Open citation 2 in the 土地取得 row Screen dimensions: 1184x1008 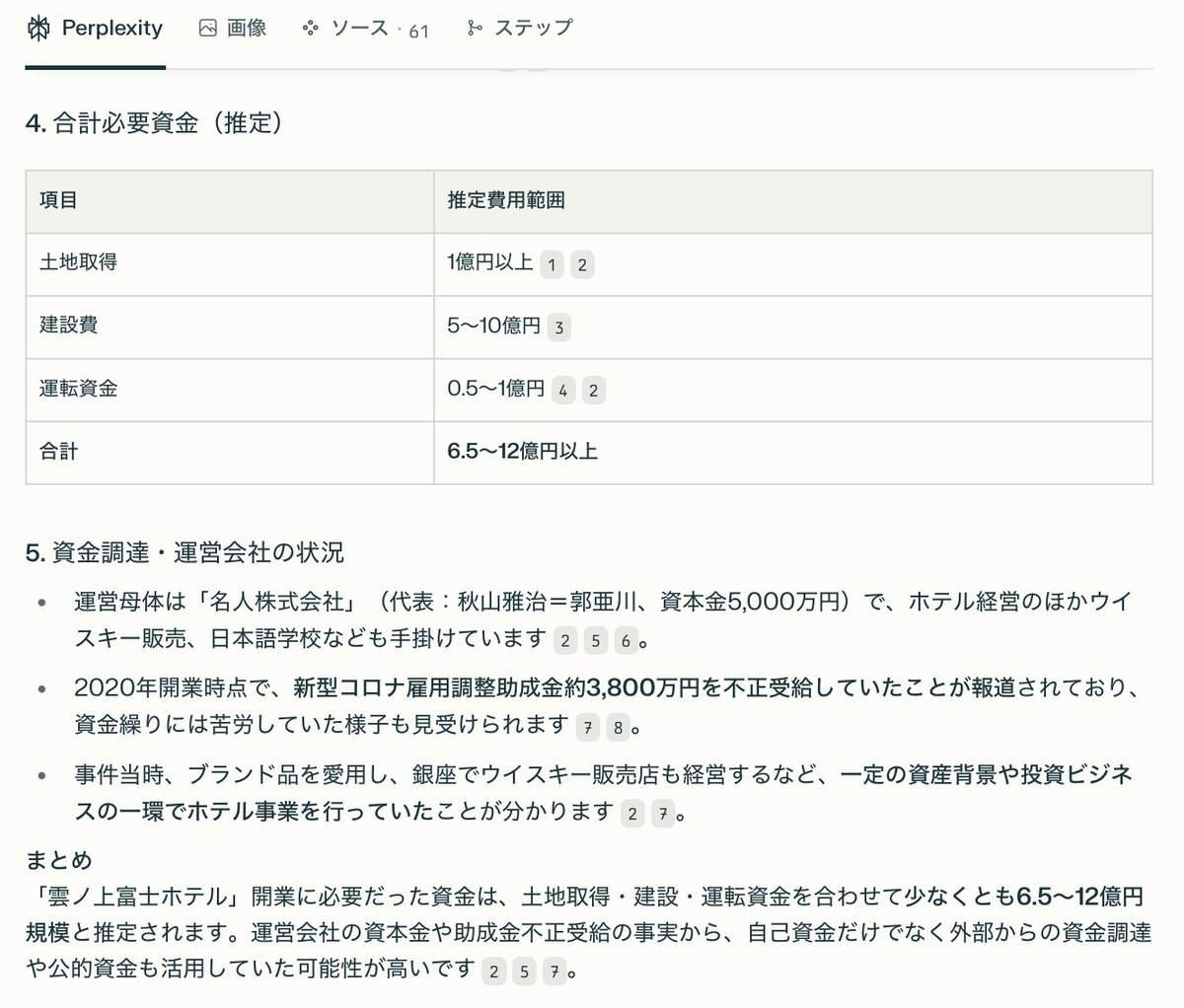tap(582, 264)
